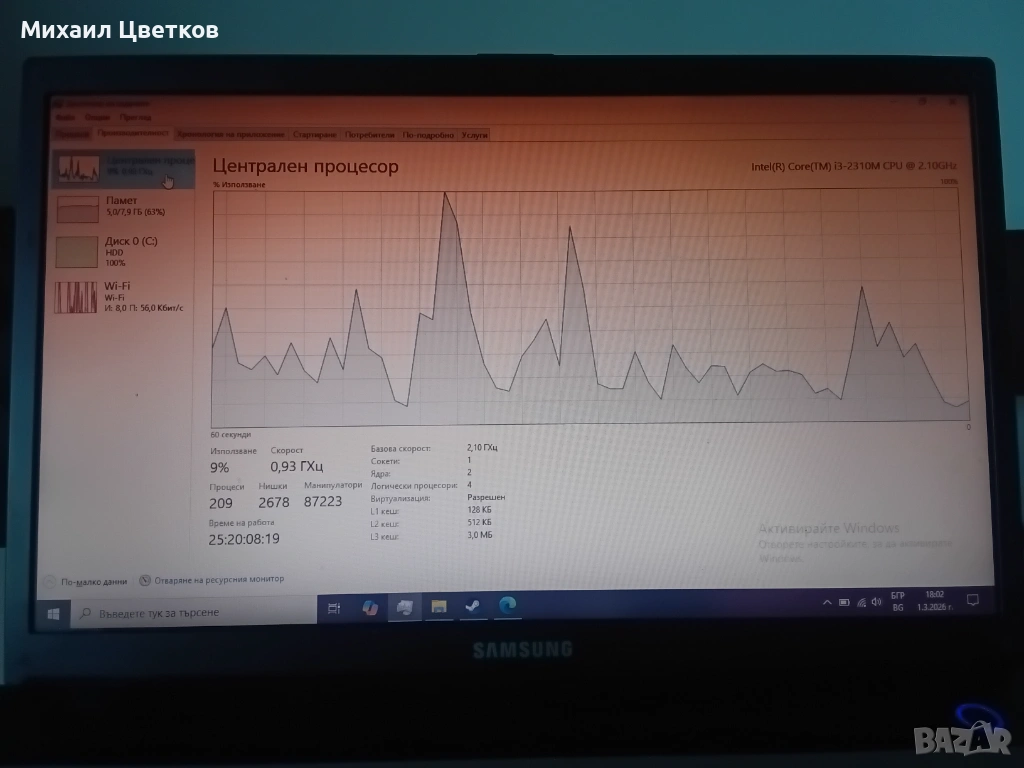
Task: Open Microsoft Edge from the taskbar
Action: [x=507, y=605]
